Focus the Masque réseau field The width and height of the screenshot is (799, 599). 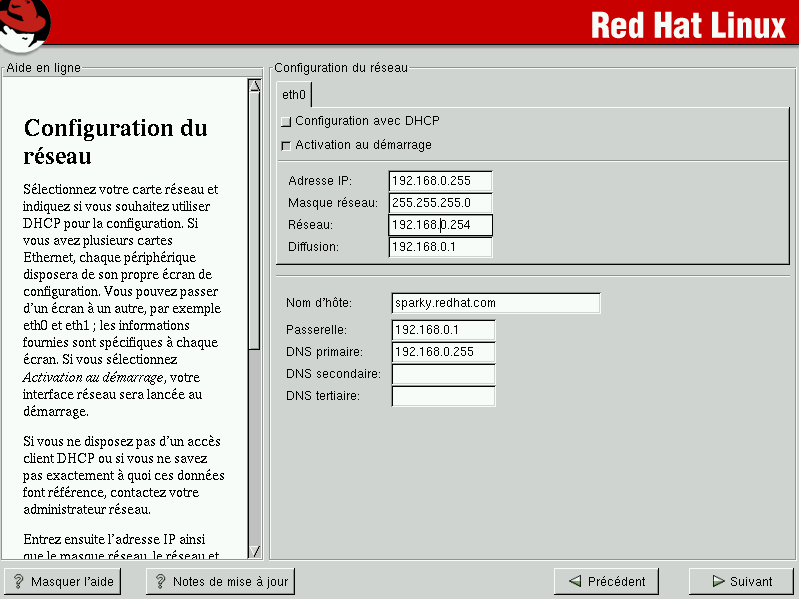point(440,203)
